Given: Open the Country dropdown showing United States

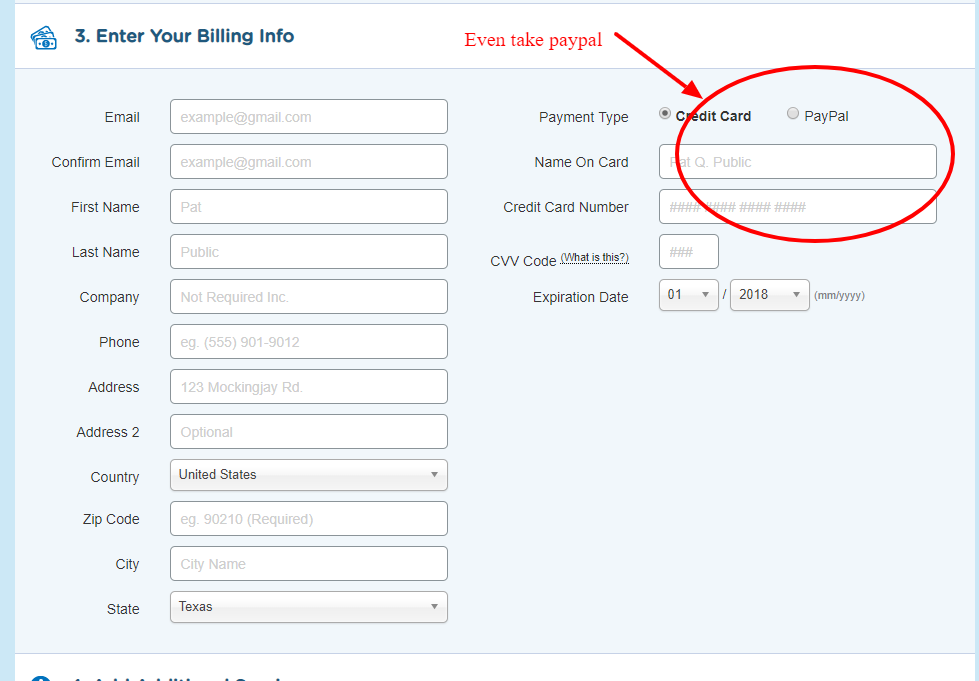Looking at the screenshot, I should [x=309, y=475].
